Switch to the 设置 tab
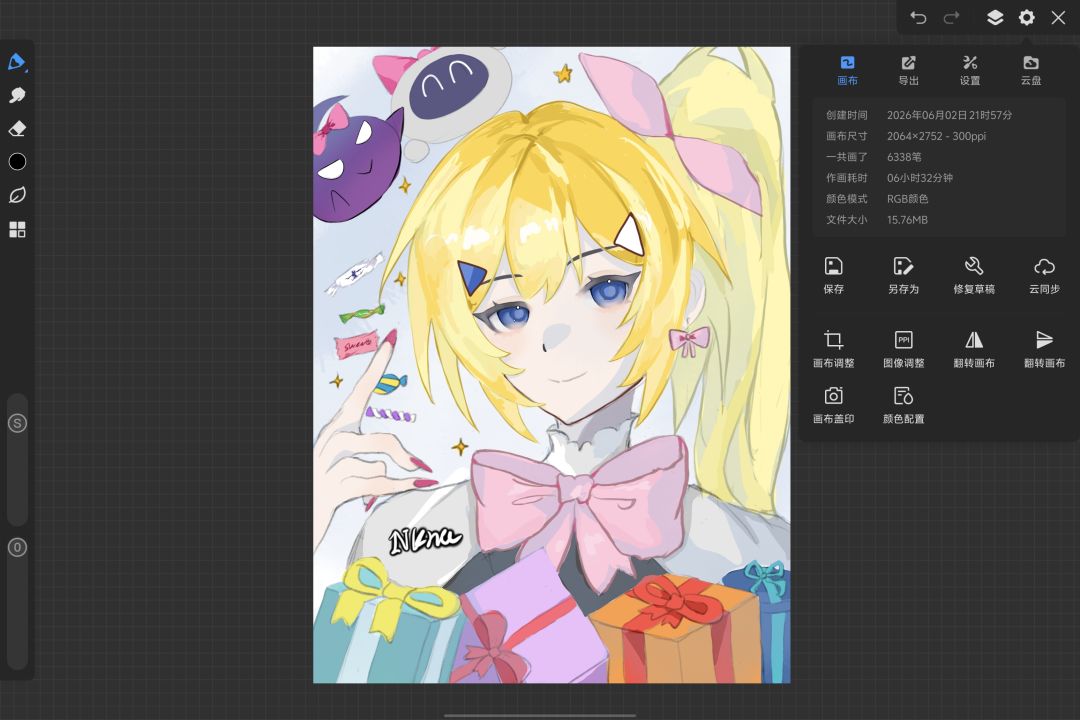1080x720 pixels. [x=970, y=71]
